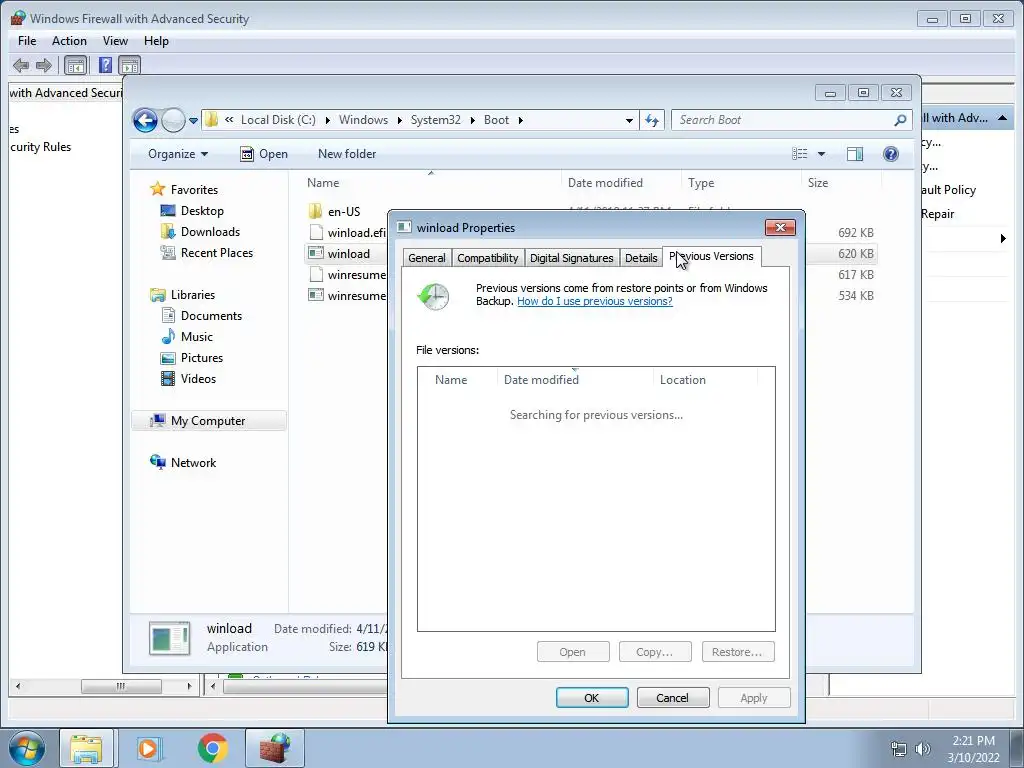Open the File menu

[x=27, y=41]
